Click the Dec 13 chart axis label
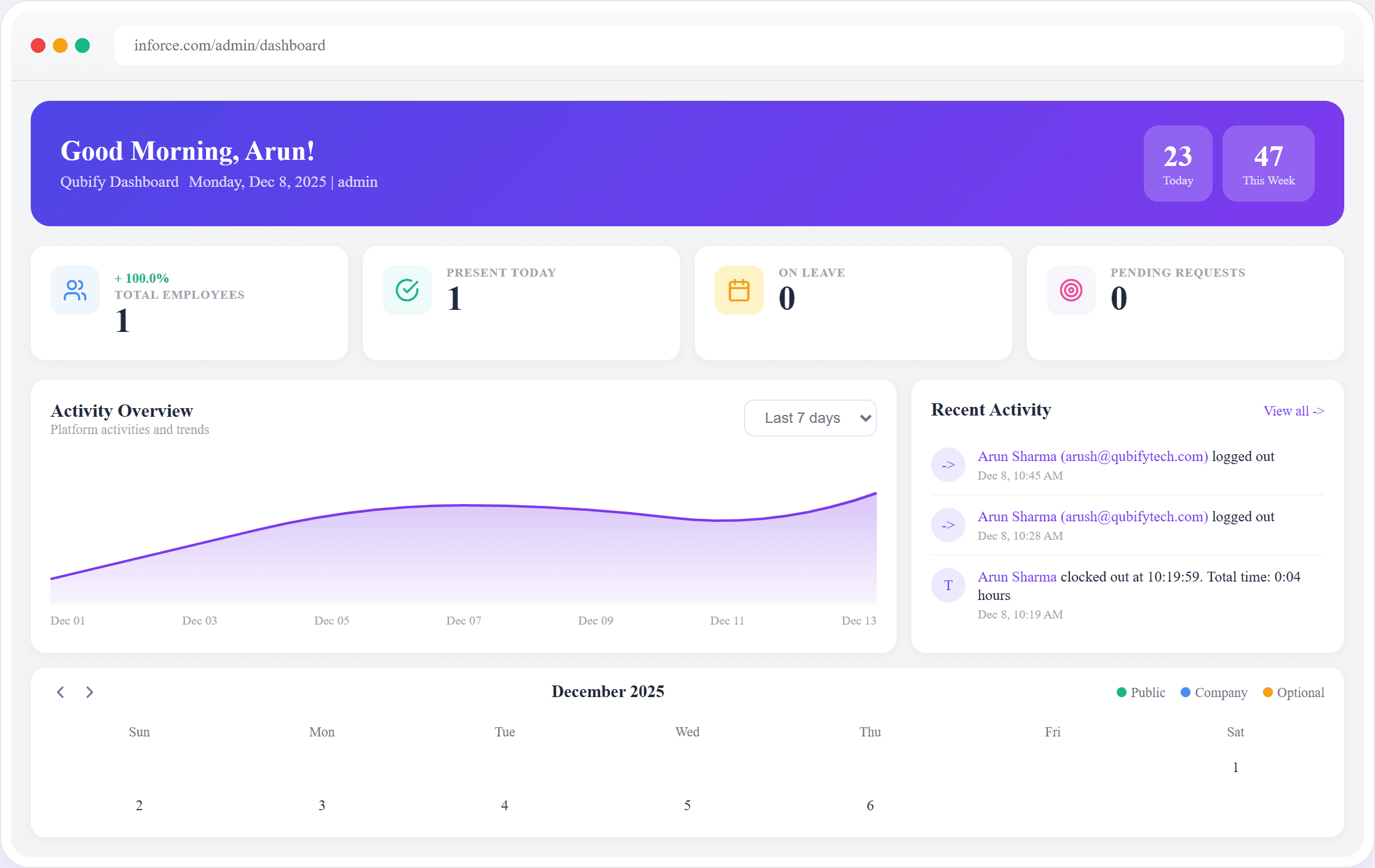 [858, 620]
